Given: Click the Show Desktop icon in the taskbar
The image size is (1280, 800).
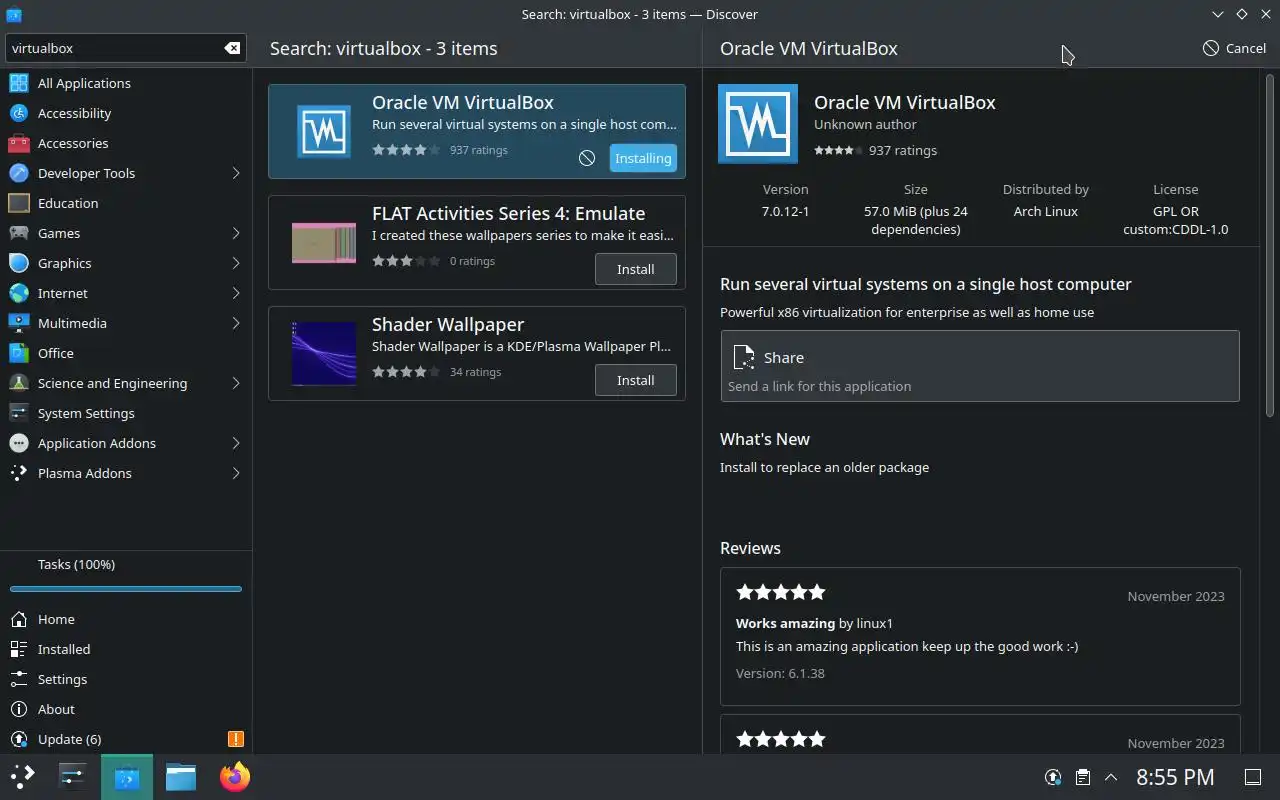Looking at the screenshot, I should pos(1252,777).
